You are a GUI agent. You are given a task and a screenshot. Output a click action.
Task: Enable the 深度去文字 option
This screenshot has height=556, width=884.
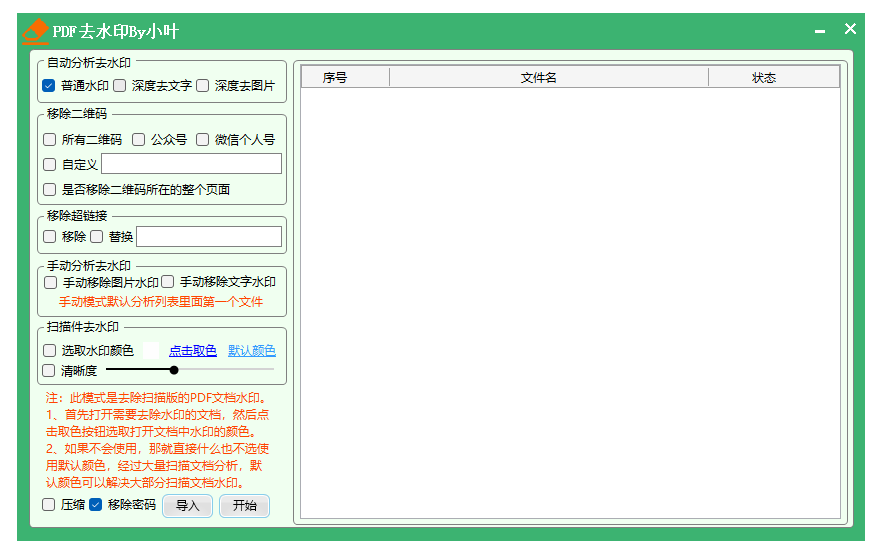click(120, 86)
